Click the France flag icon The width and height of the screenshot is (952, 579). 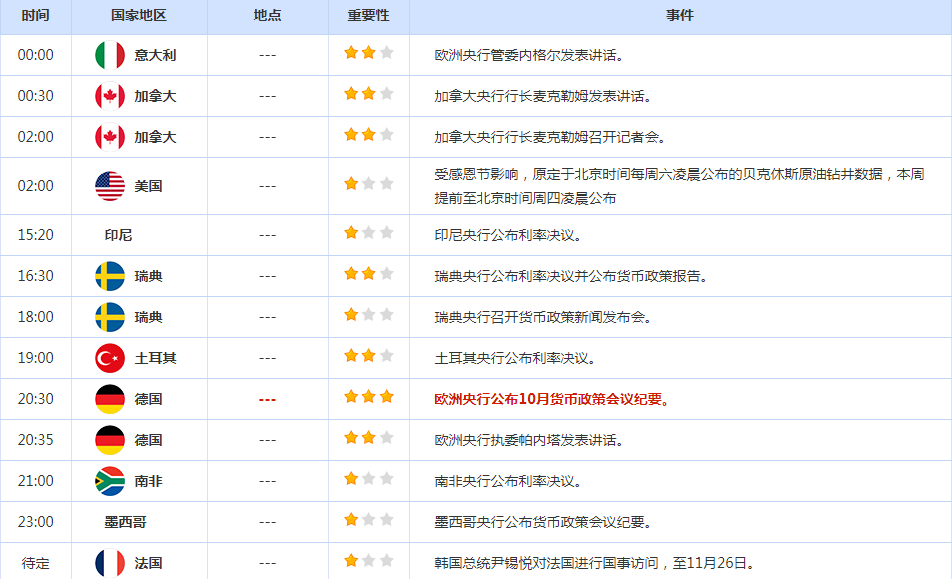[109, 563]
